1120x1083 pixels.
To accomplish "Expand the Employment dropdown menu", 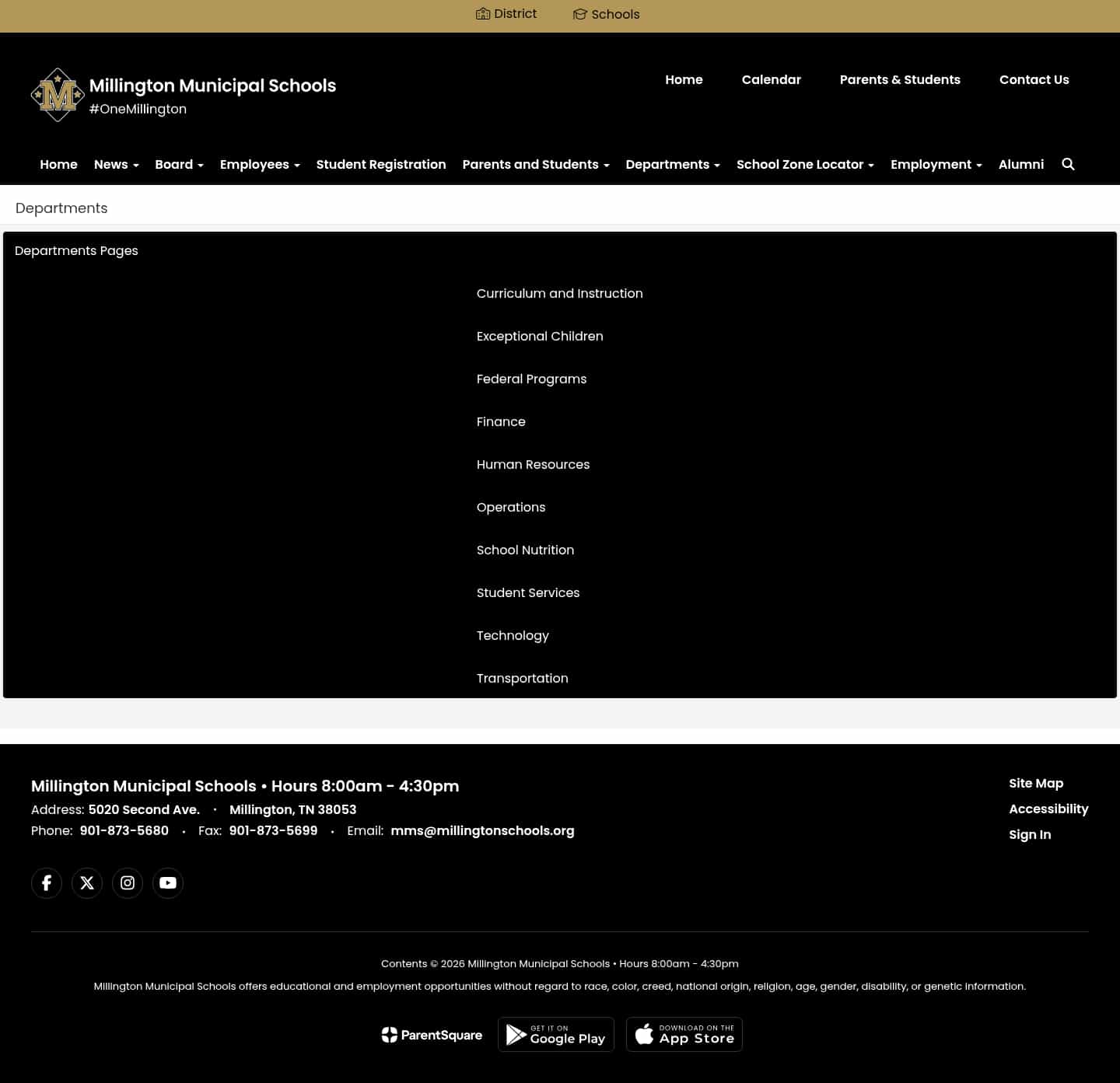I will coord(936,164).
